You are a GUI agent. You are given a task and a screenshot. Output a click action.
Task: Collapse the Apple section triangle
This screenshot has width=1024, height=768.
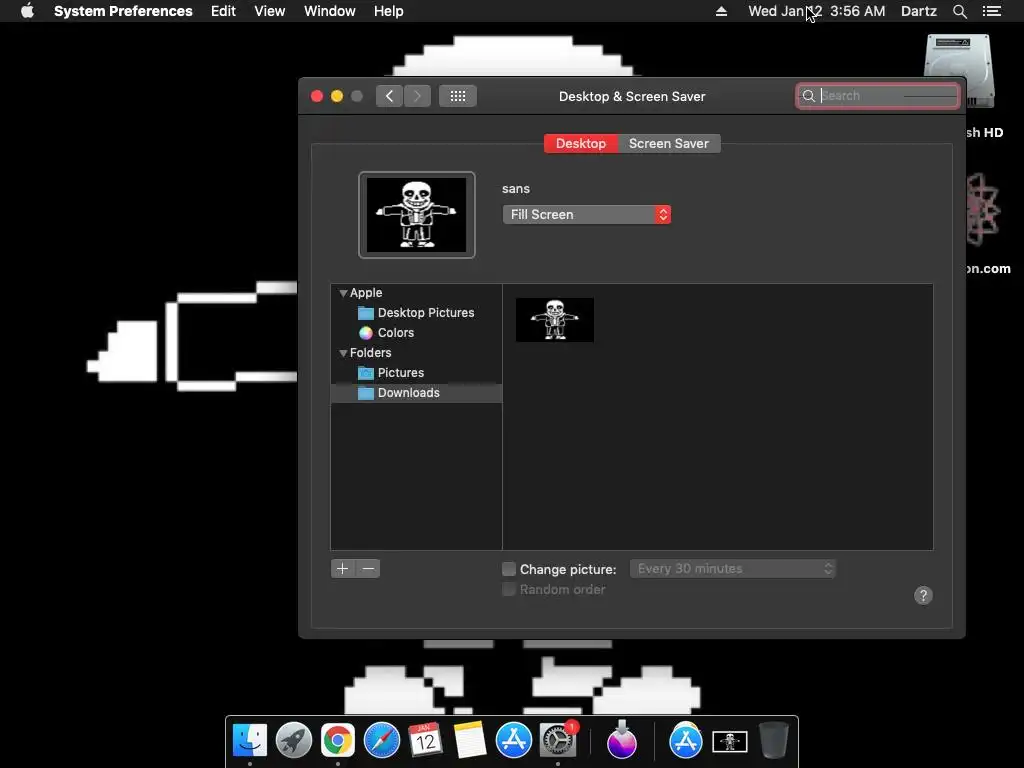[x=343, y=293]
